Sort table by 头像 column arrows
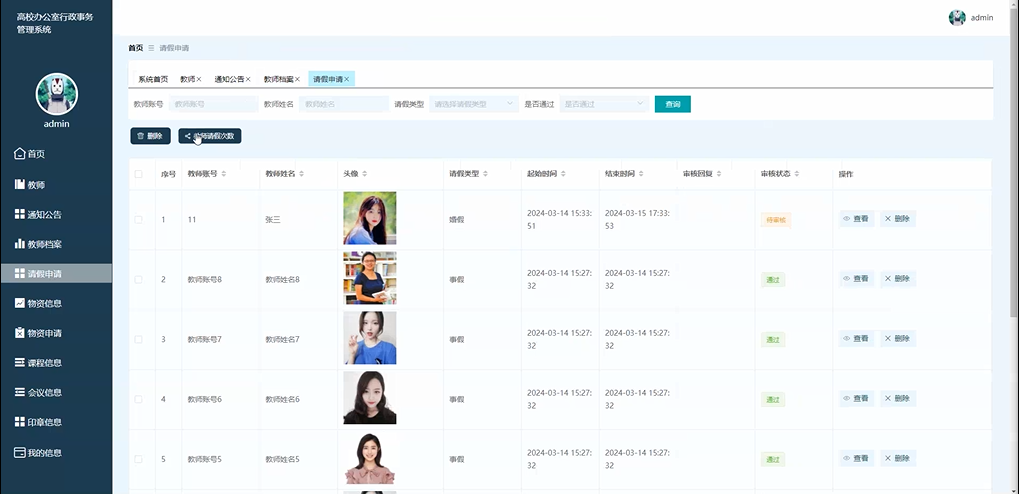 pos(365,174)
